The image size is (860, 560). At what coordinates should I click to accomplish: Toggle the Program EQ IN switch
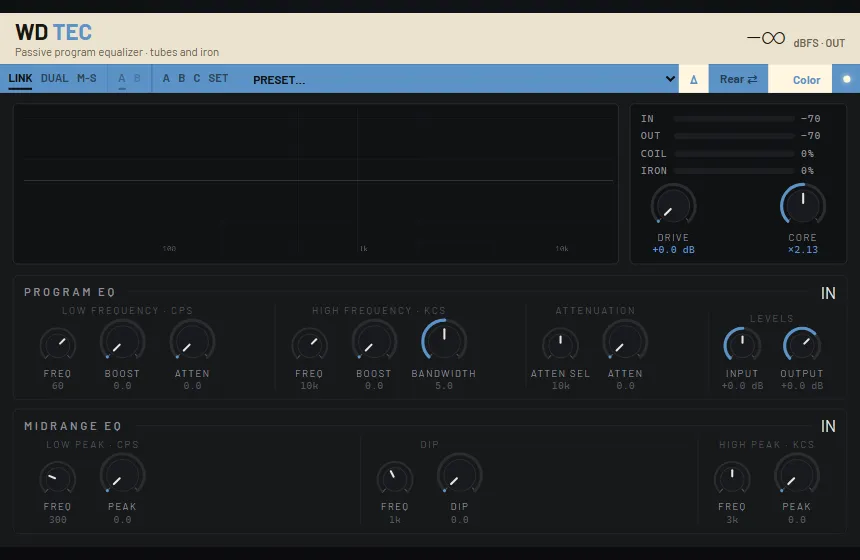point(828,293)
